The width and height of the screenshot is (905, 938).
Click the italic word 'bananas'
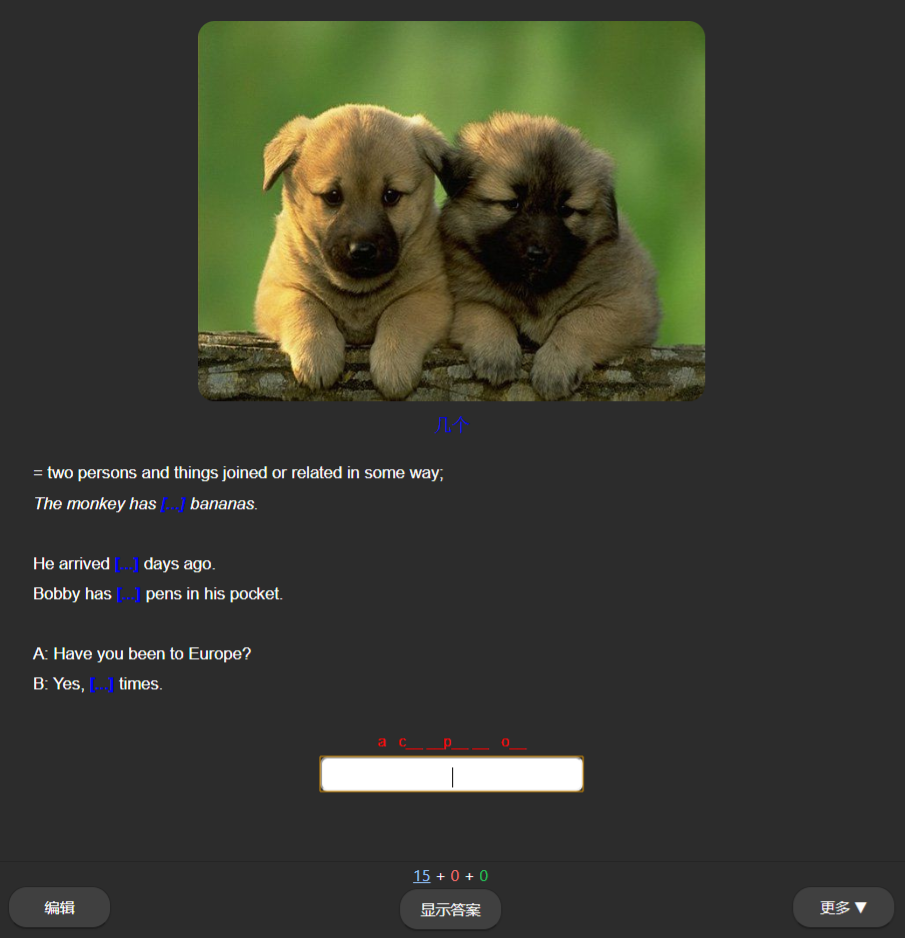click(222, 504)
